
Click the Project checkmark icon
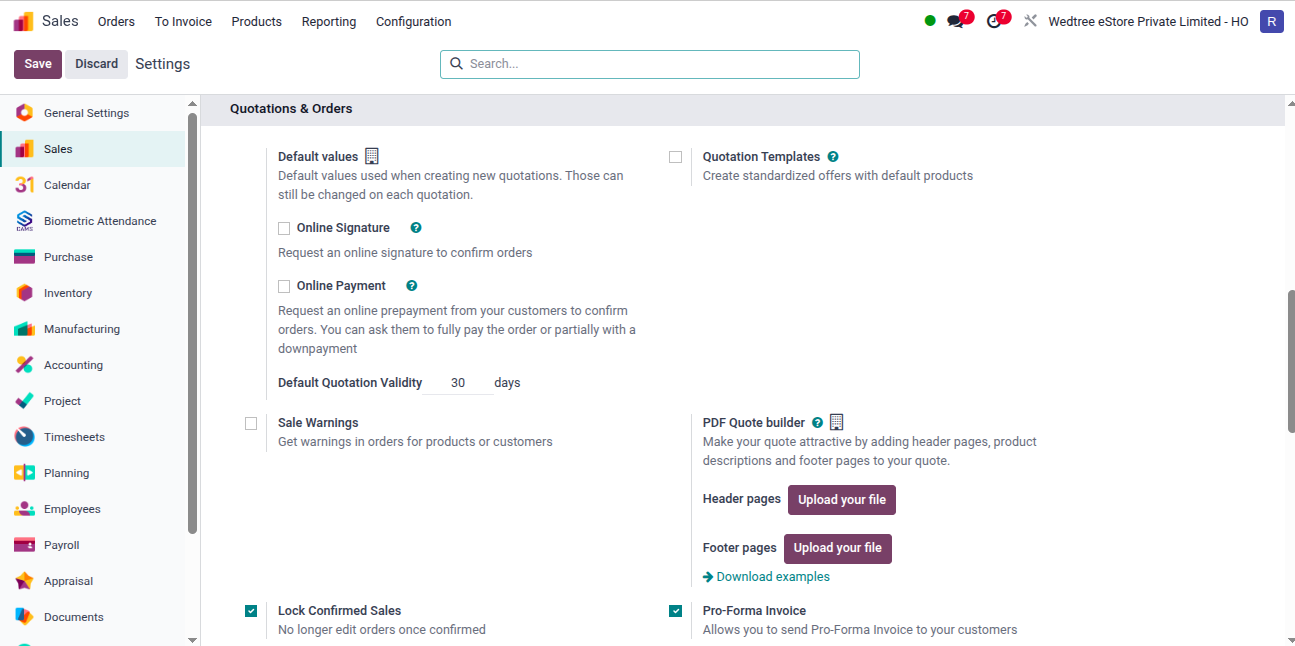[x=25, y=401]
